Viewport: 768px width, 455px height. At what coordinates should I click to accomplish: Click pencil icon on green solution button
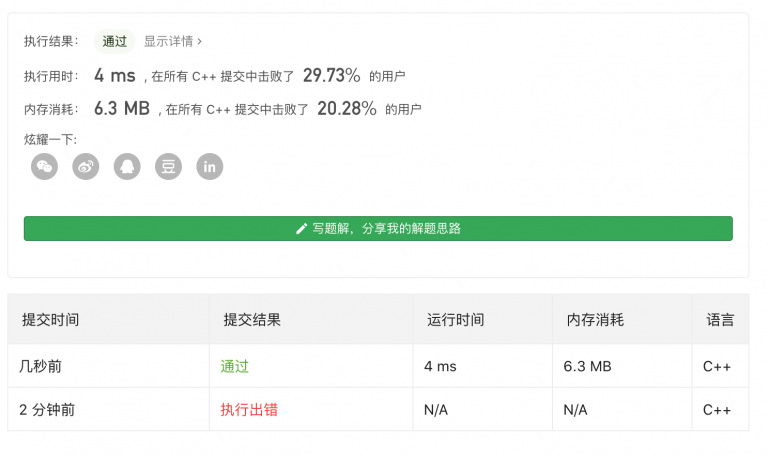tap(301, 229)
